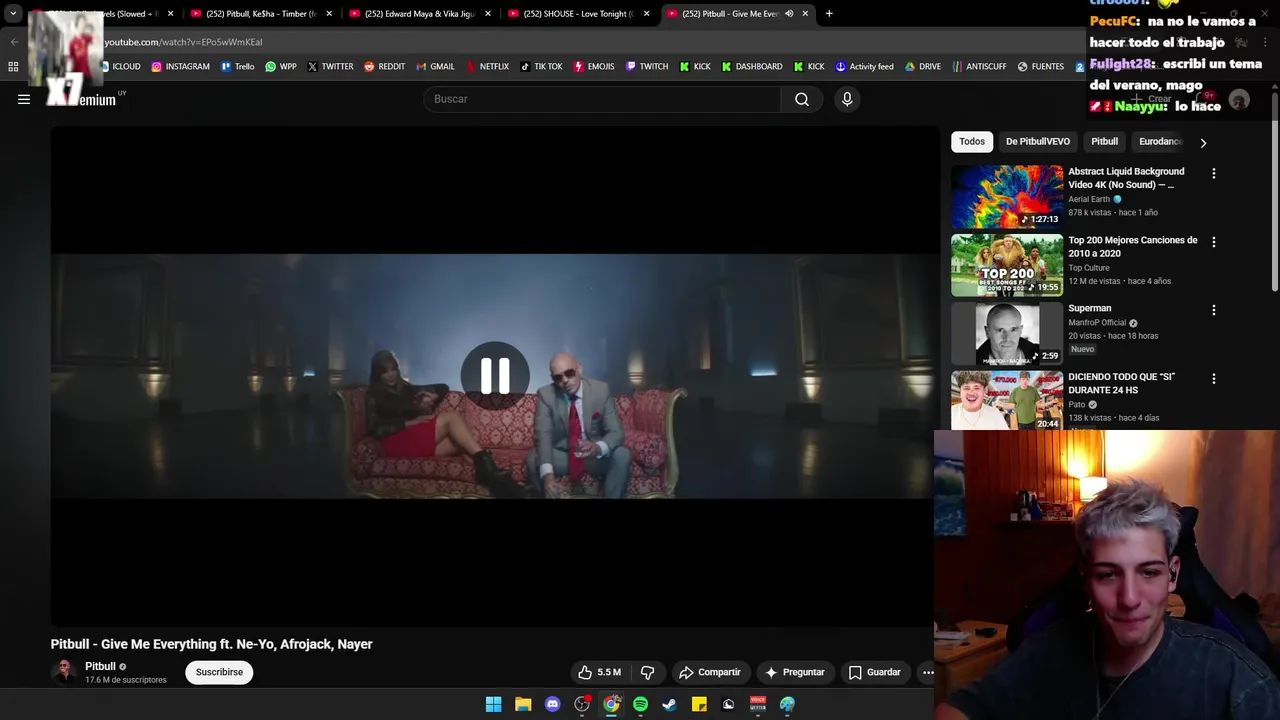Open a new browser tab with plus

829,14
